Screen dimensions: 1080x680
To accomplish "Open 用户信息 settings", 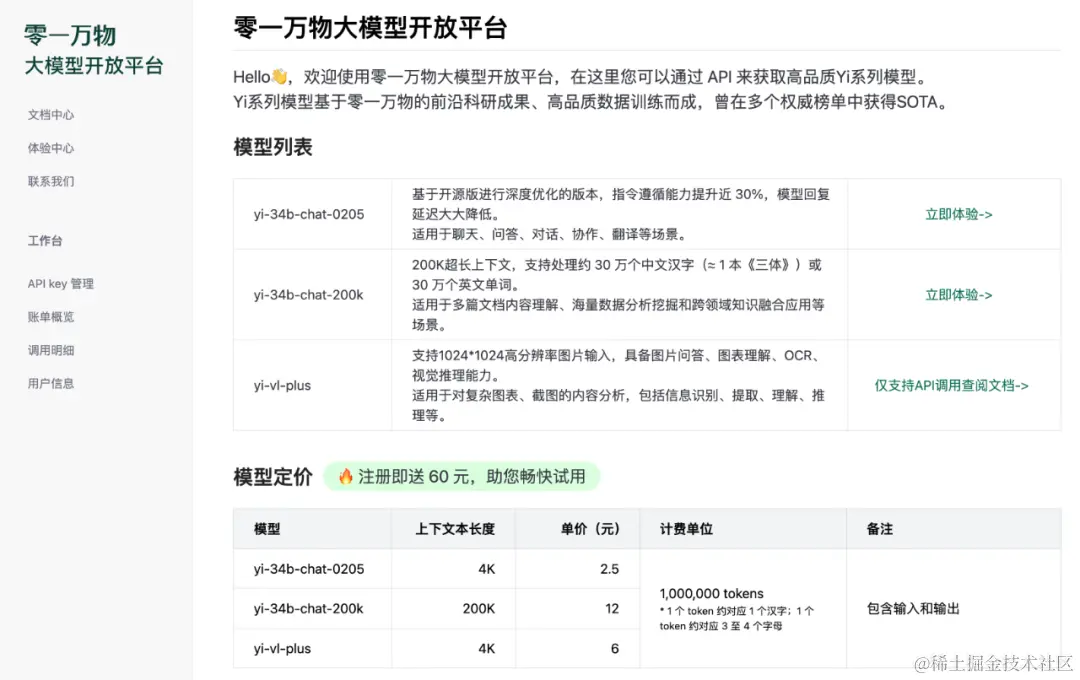I will click(x=50, y=383).
